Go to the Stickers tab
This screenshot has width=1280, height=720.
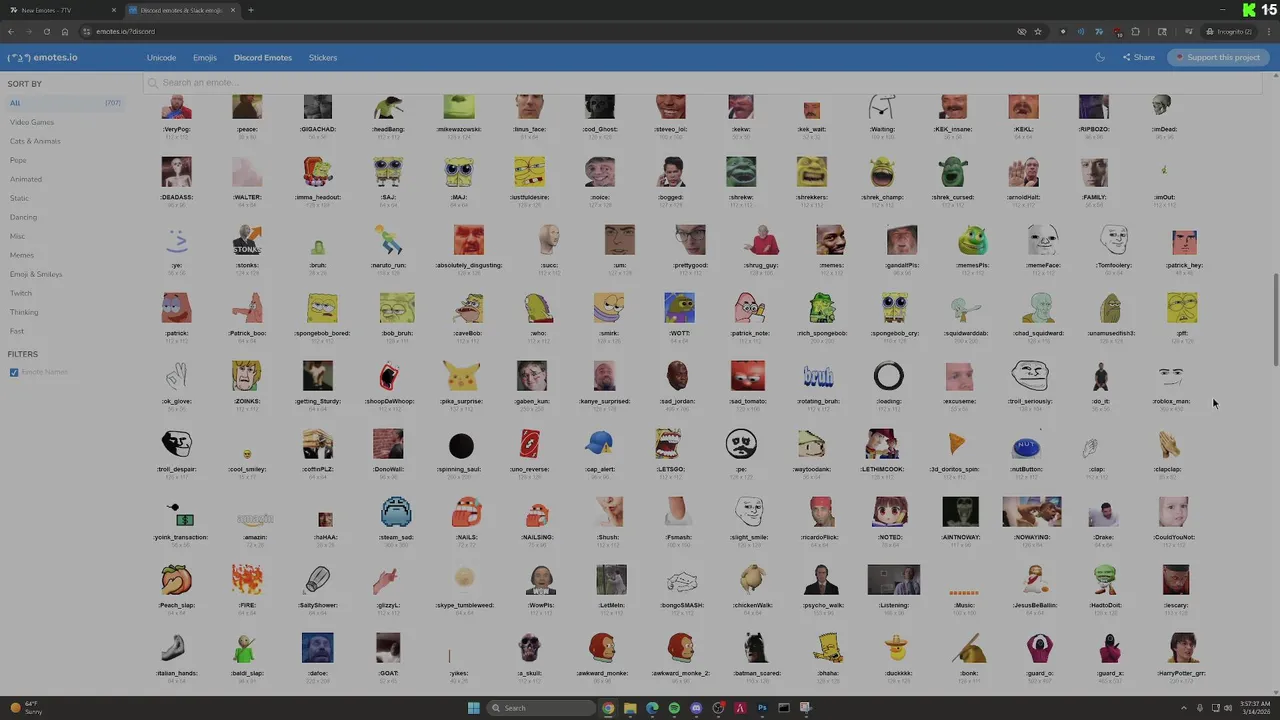pyautogui.click(x=323, y=57)
